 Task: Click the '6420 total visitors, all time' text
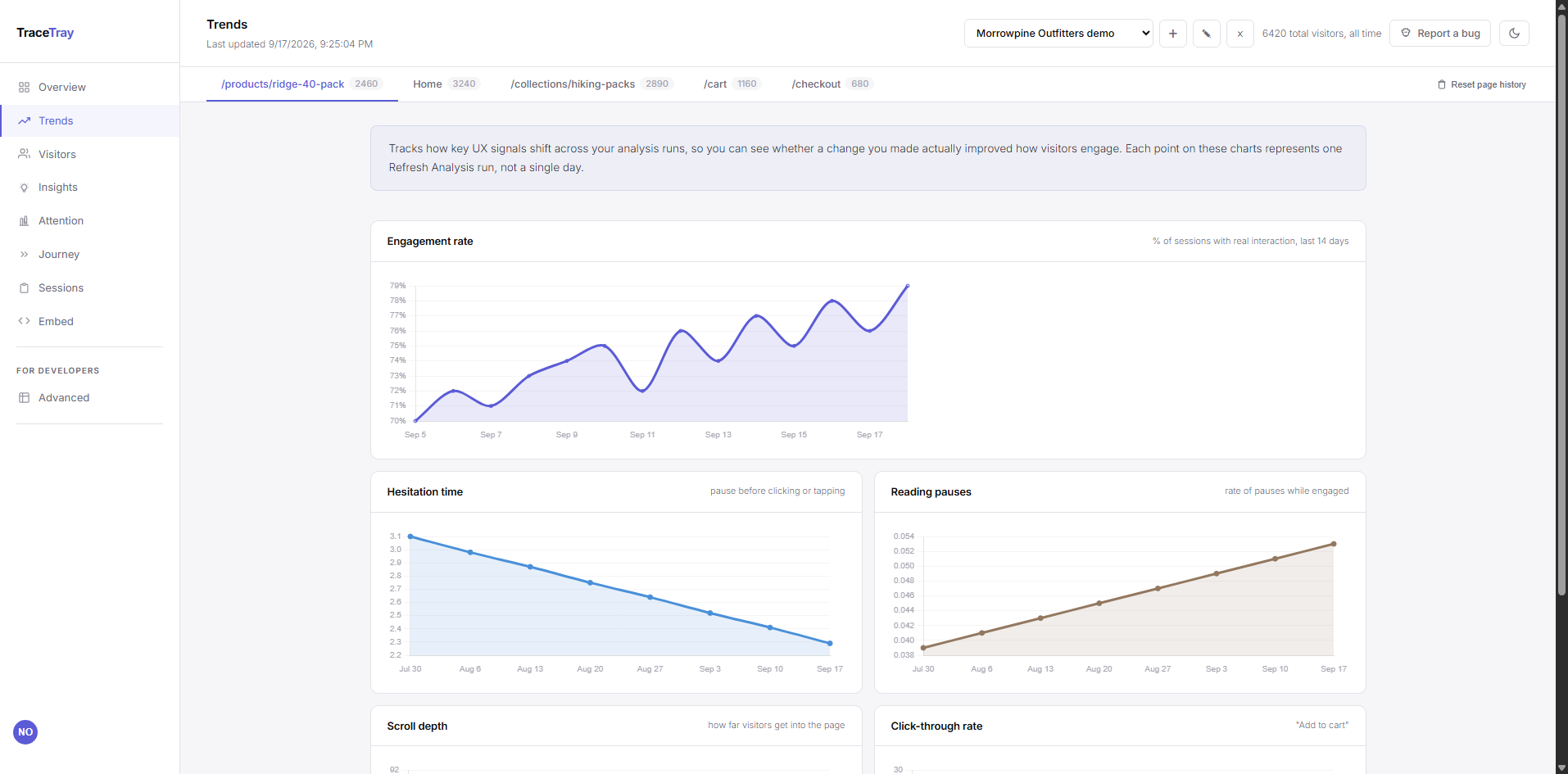[x=1321, y=34]
